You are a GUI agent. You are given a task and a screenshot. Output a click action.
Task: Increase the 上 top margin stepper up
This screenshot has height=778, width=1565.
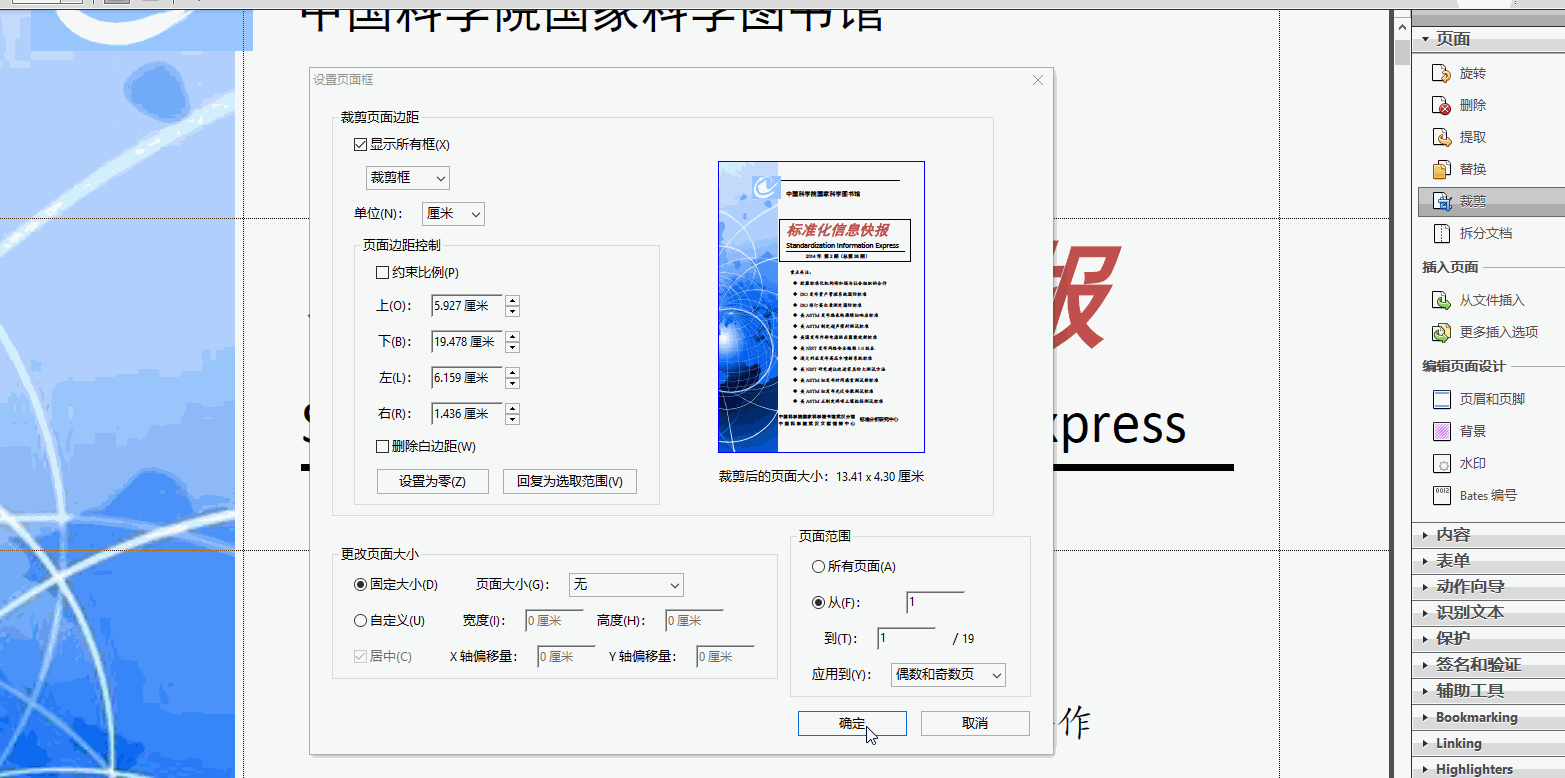click(x=513, y=300)
